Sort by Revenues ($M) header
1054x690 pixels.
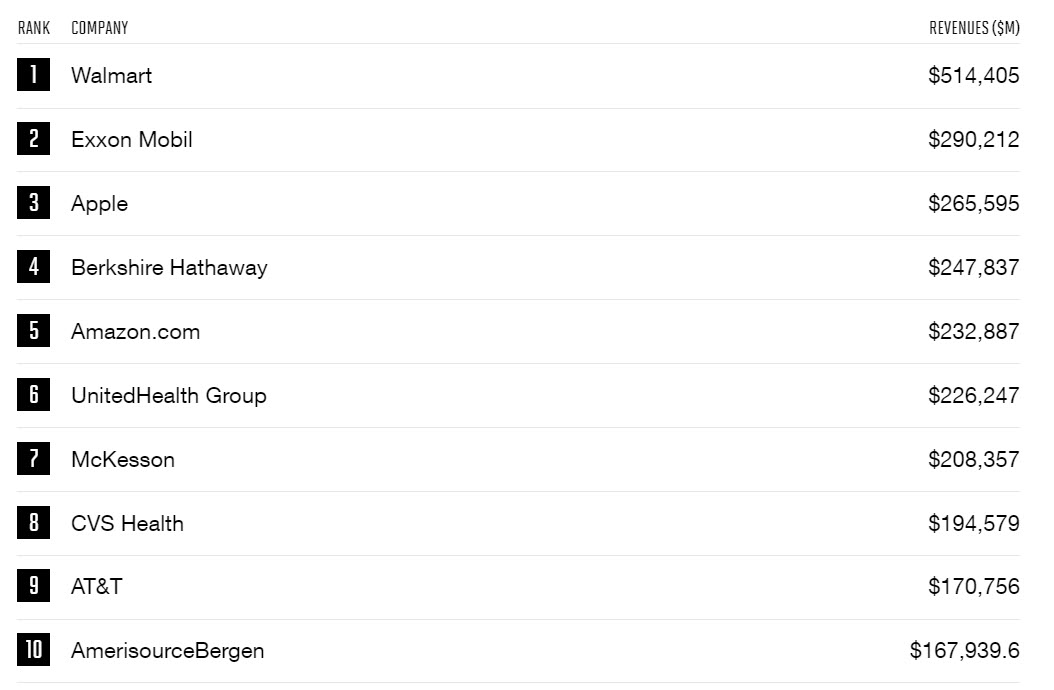tap(974, 28)
